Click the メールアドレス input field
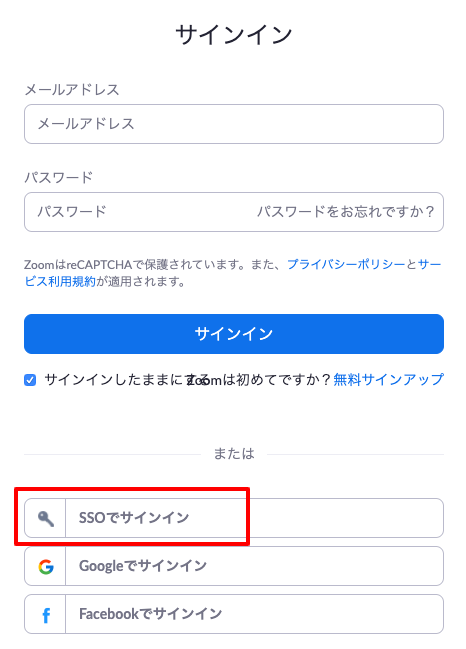 (x=234, y=124)
